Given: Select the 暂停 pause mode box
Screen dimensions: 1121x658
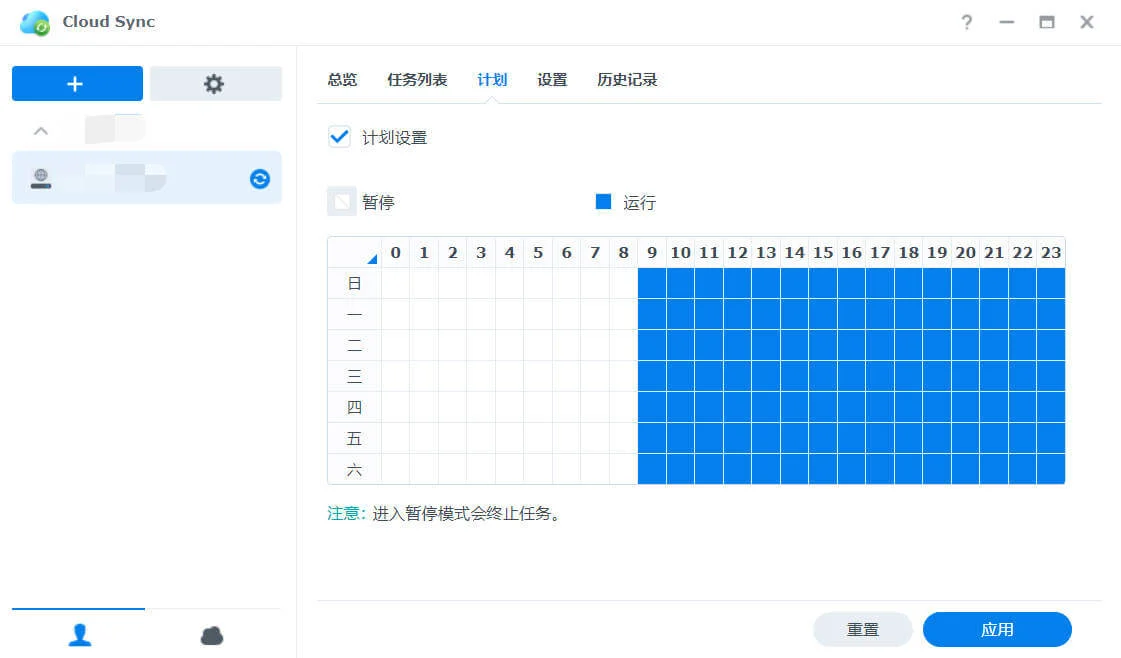Looking at the screenshot, I should (x=342, y=202).
